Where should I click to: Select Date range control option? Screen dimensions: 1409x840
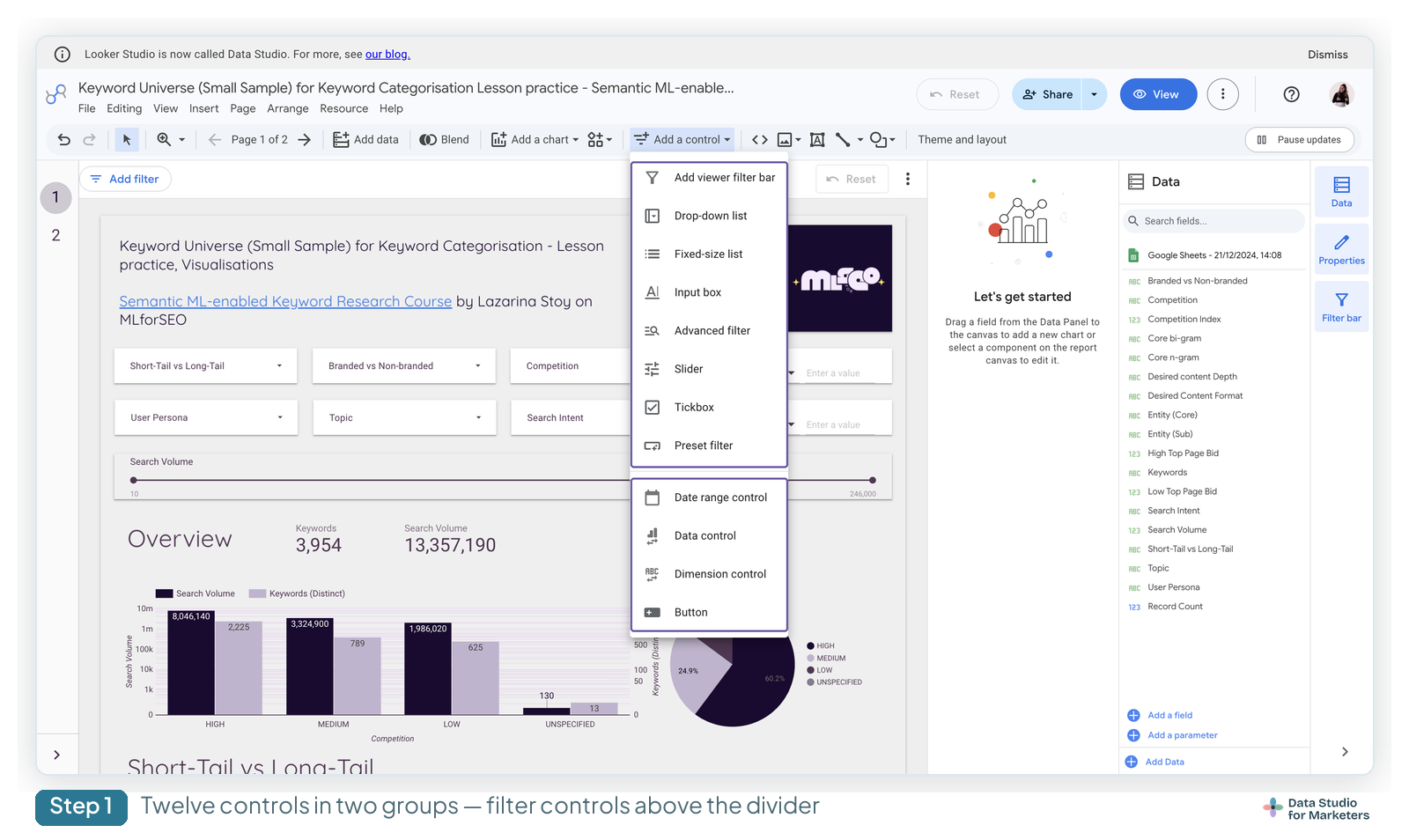coord(709,497)
